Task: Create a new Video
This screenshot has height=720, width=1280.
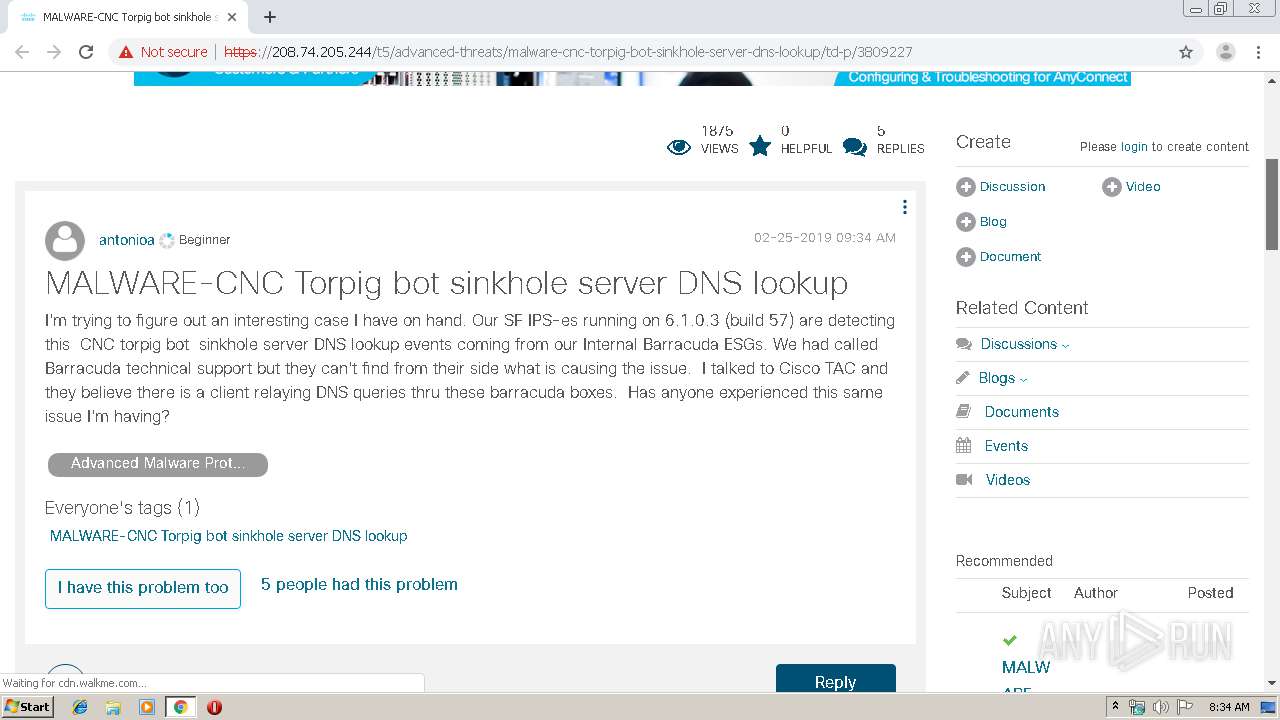Action: point(1143,187)
